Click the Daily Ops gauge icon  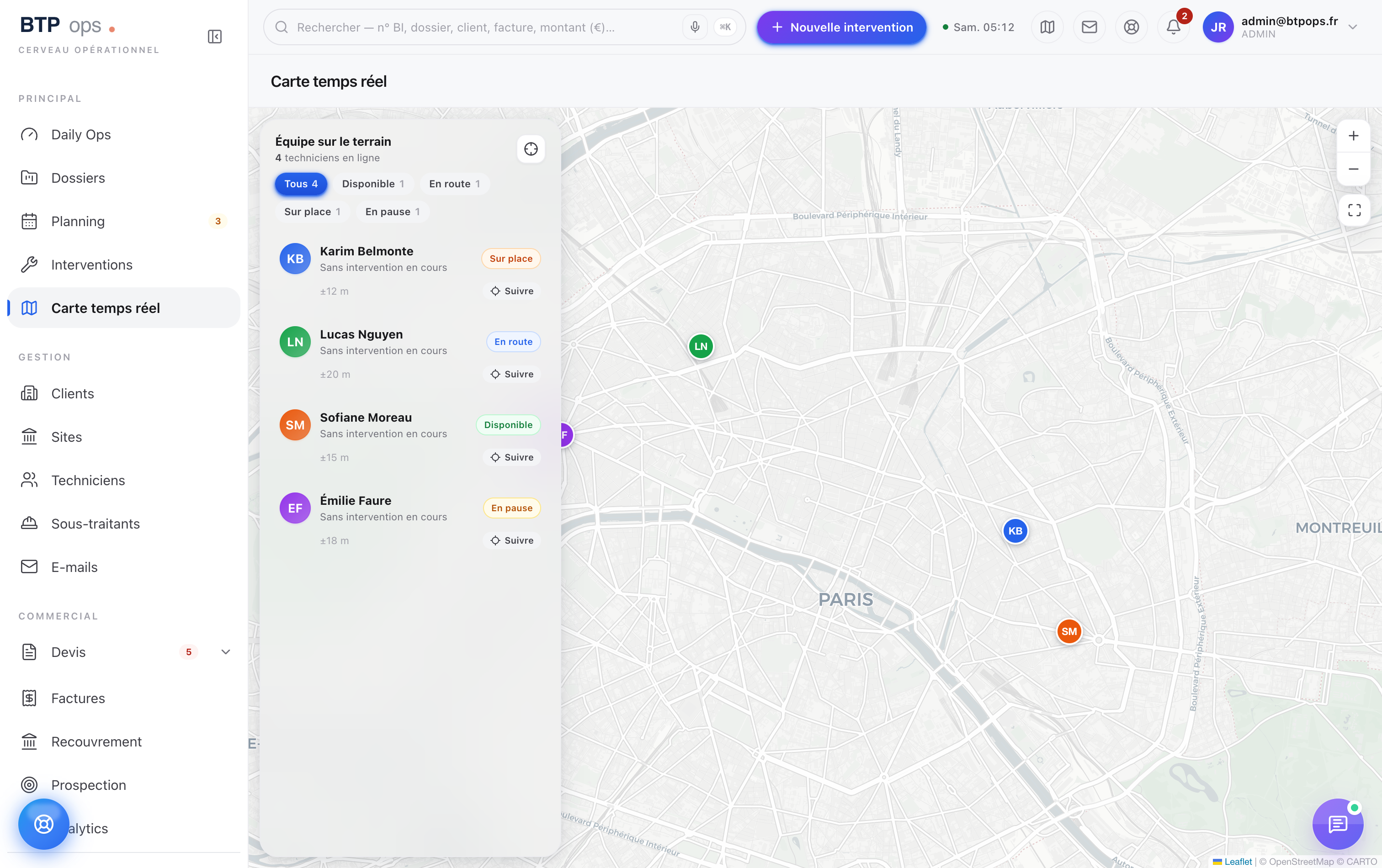click(29, 135)
